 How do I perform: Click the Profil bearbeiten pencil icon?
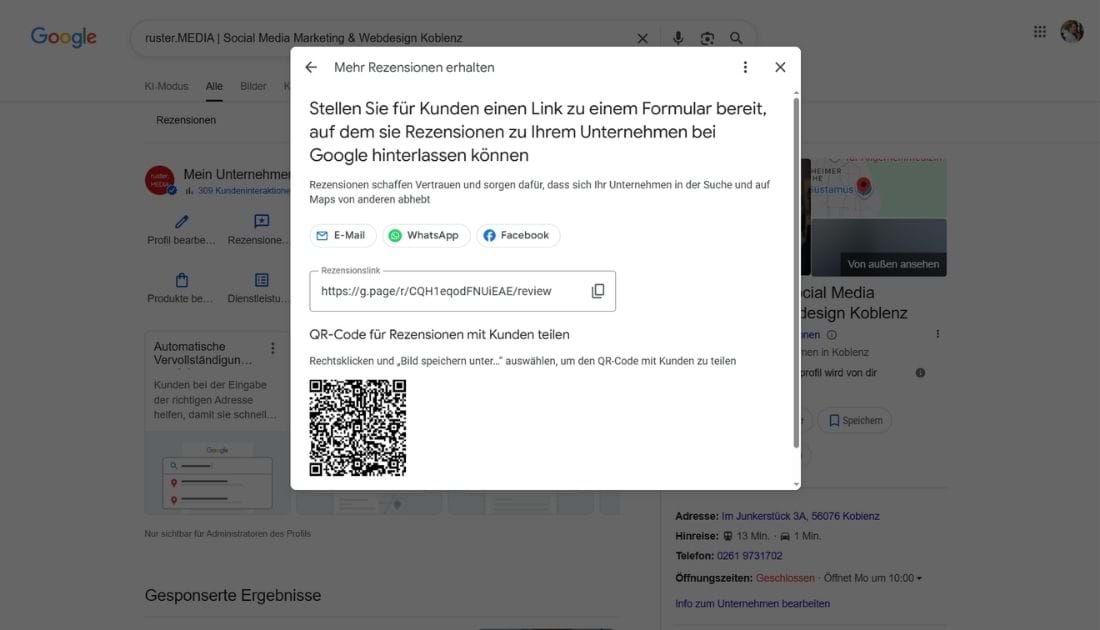182,222
